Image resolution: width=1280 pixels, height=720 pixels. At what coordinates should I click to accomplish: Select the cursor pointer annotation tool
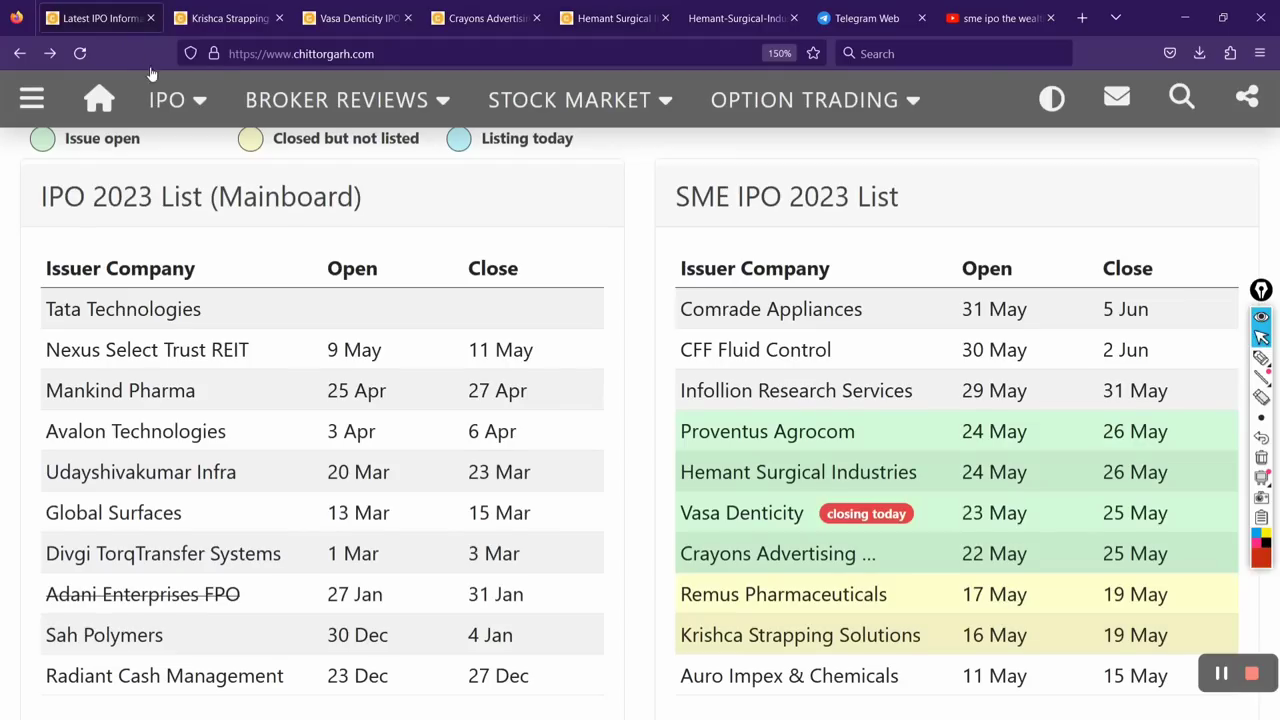point(1261,337)
